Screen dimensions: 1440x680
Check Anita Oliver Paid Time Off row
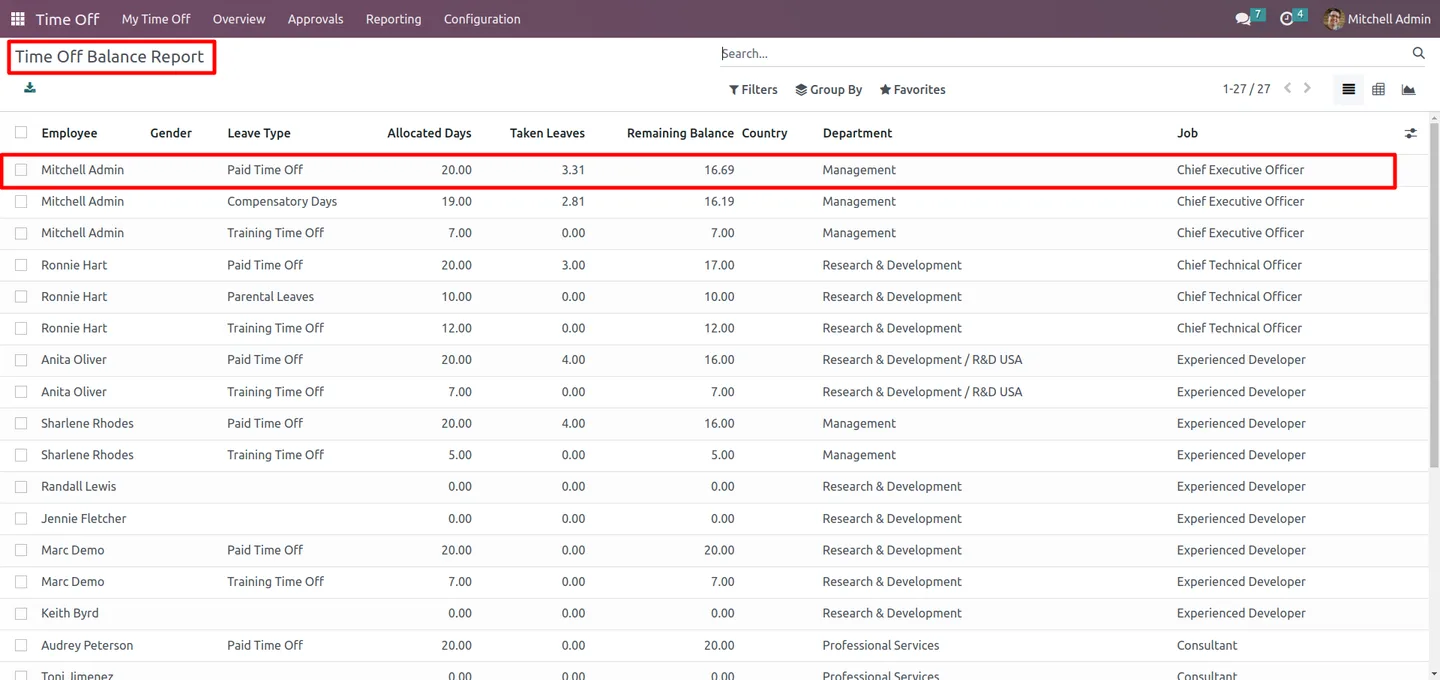pyautogui.click(x=21, y=360)
